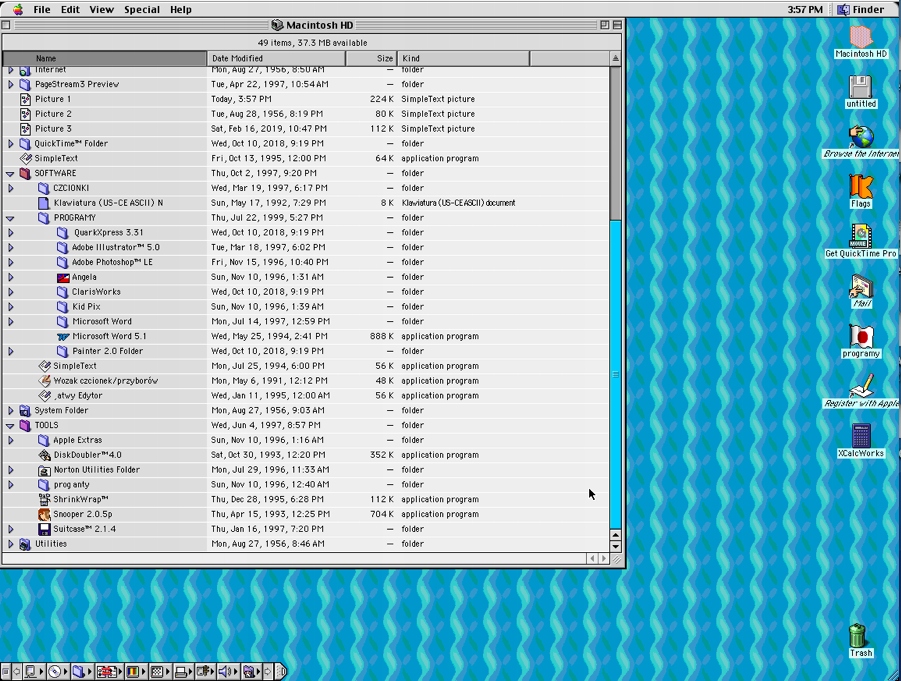This screenshot has width=901, height=681.
Task: Open the View menu
Action: [x=101, y=9]
